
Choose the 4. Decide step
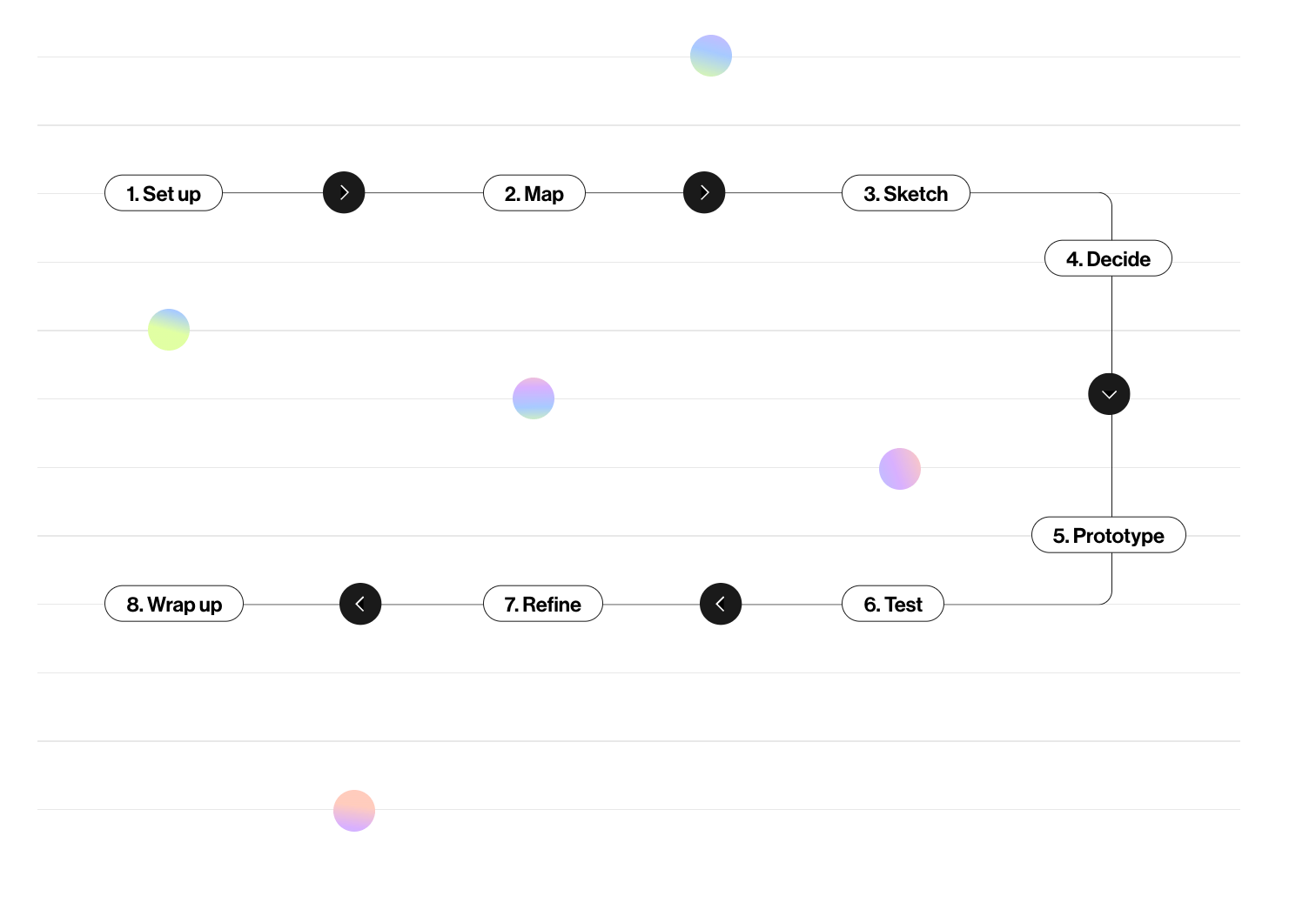pyautogui.click(x=1108, y=258)
